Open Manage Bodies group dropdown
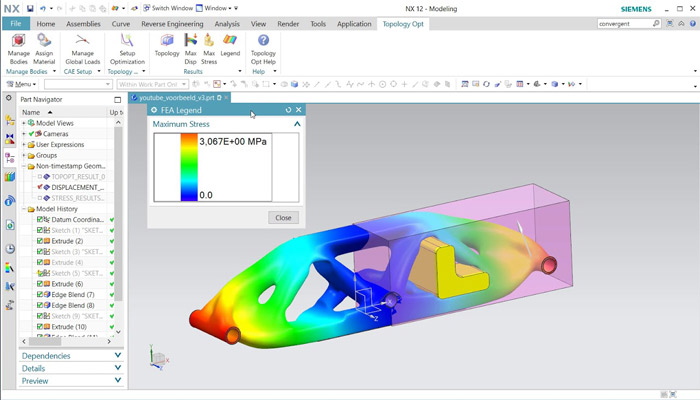Screen dimensions: 700x400 pos(54,71)
